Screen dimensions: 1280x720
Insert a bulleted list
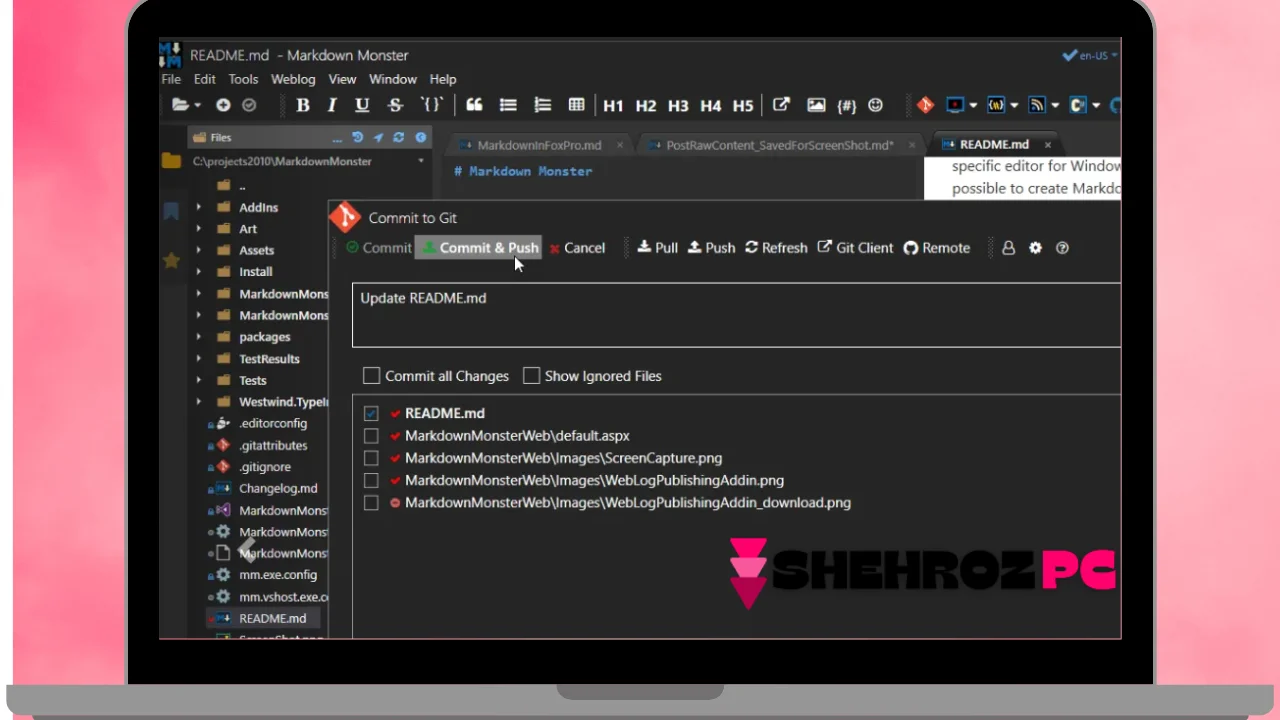508,105
